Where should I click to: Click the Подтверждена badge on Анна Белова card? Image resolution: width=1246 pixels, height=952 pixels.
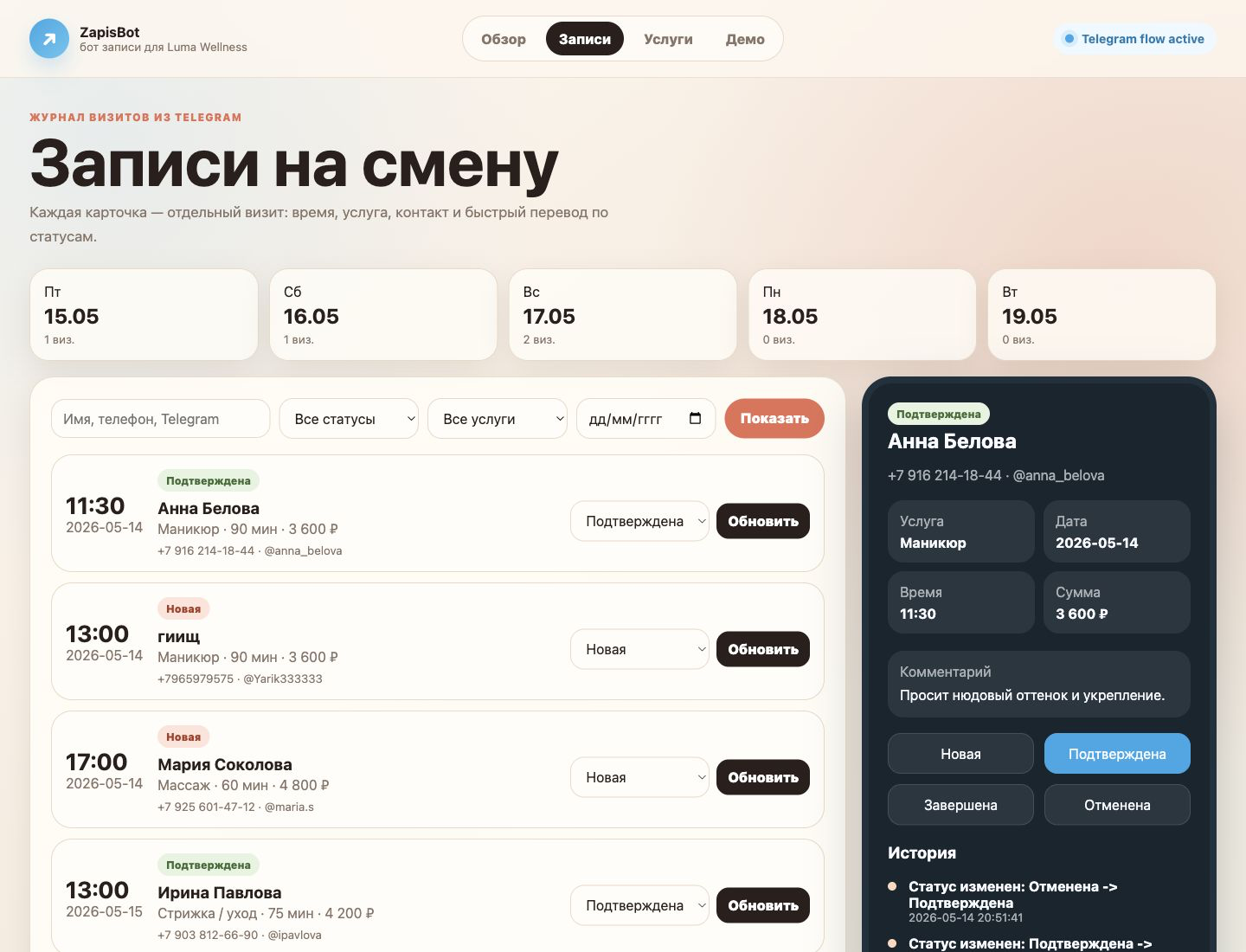click(209, 480)
